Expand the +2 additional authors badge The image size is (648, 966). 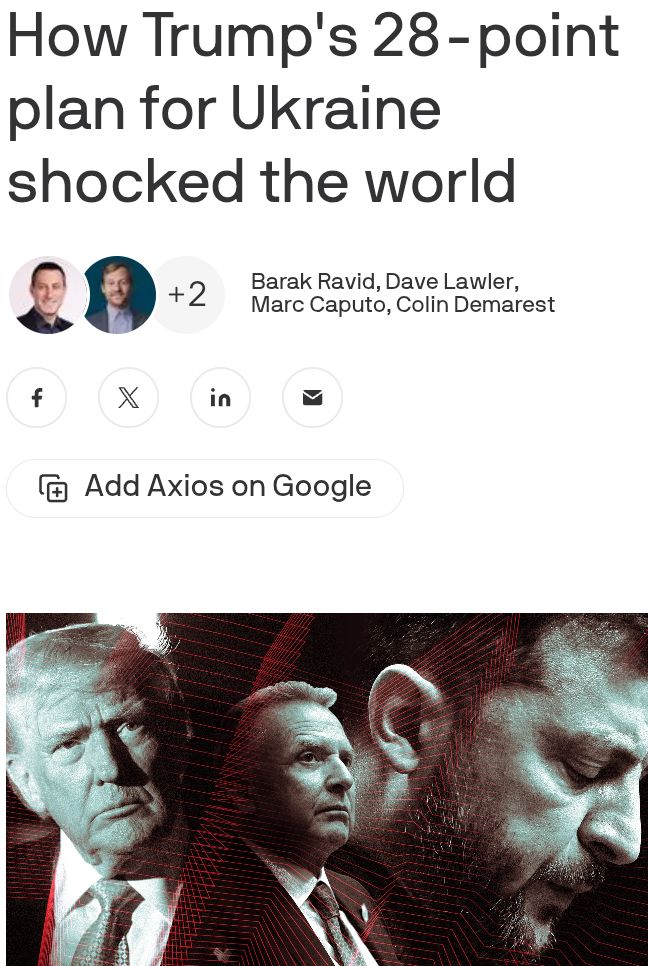coord(188,294)
